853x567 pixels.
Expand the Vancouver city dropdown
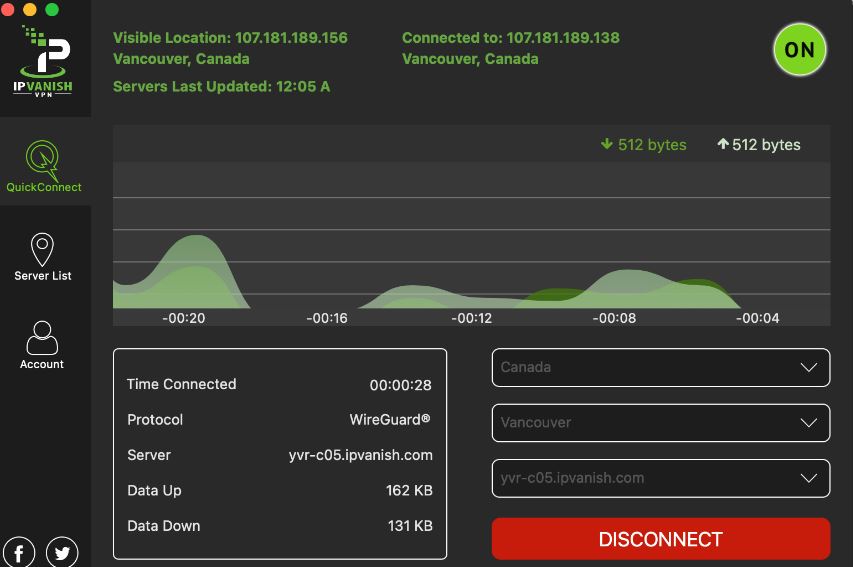coord(660,423)
